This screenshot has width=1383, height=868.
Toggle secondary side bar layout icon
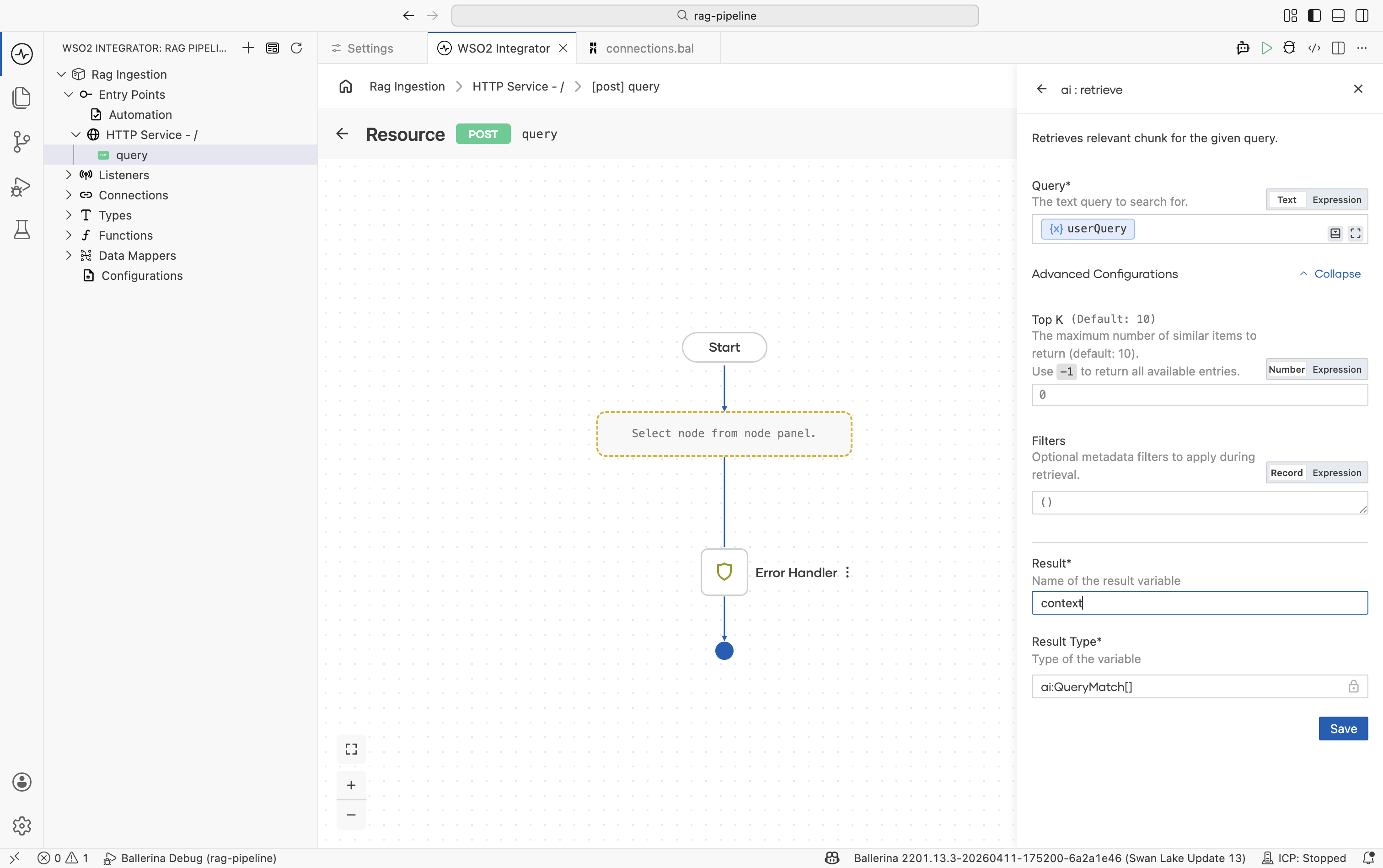click(x=1362, y=16)
